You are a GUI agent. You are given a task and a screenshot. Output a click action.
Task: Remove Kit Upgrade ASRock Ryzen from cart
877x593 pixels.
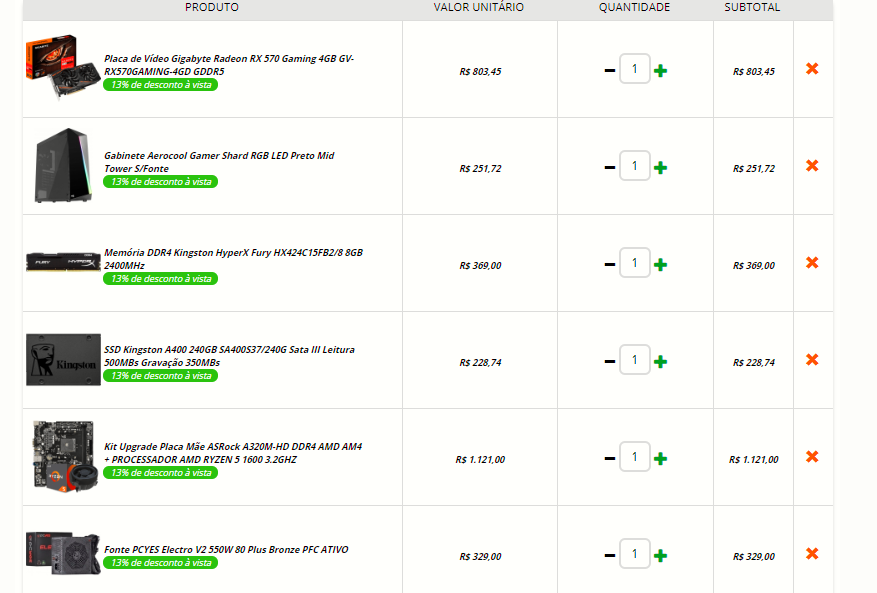tap(812, 456)
